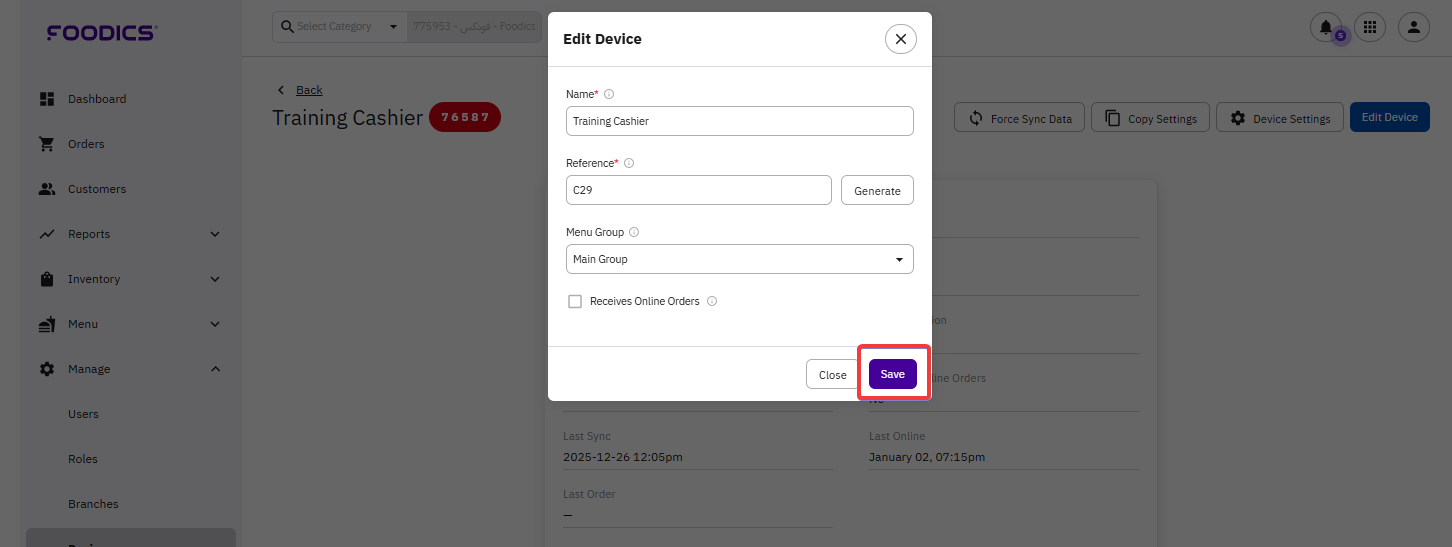Close the Edit Device dialog with X
Screen dimensions: 1452x547
[x=901, y=39]
